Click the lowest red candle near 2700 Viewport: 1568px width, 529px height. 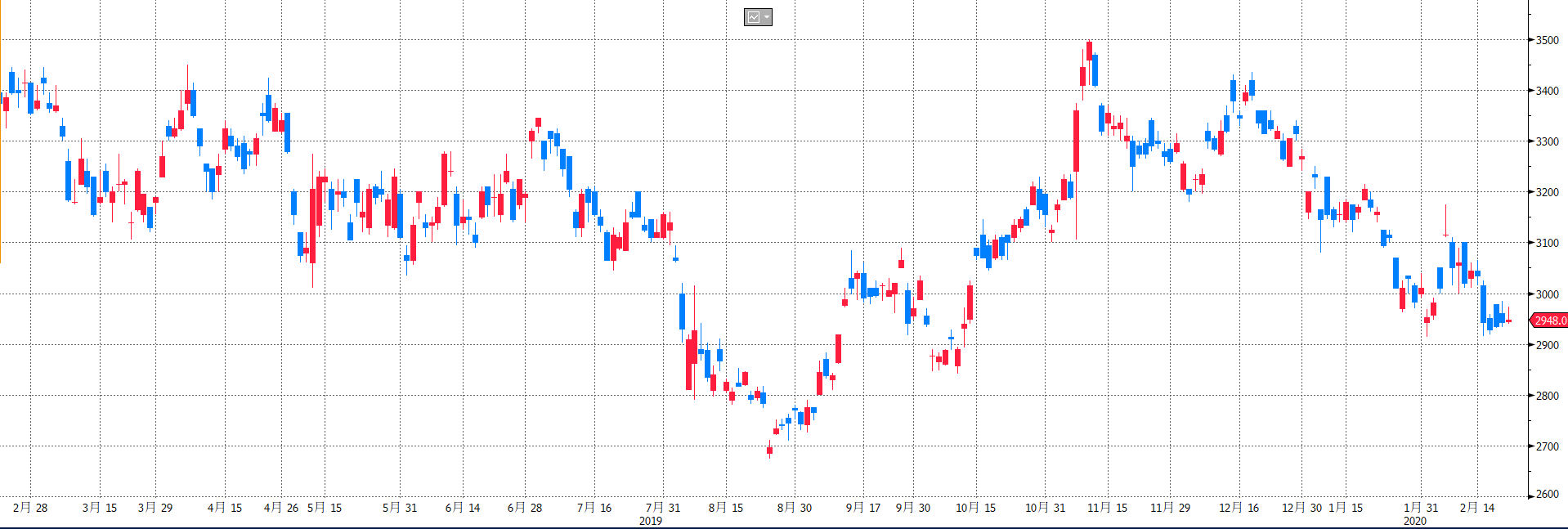[769, 450]
